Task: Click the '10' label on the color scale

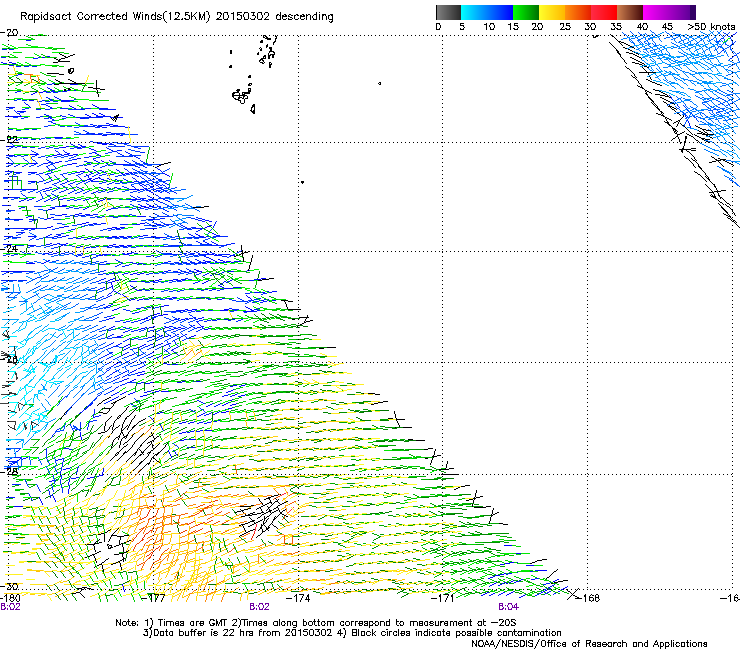Action: click(489, 27)
